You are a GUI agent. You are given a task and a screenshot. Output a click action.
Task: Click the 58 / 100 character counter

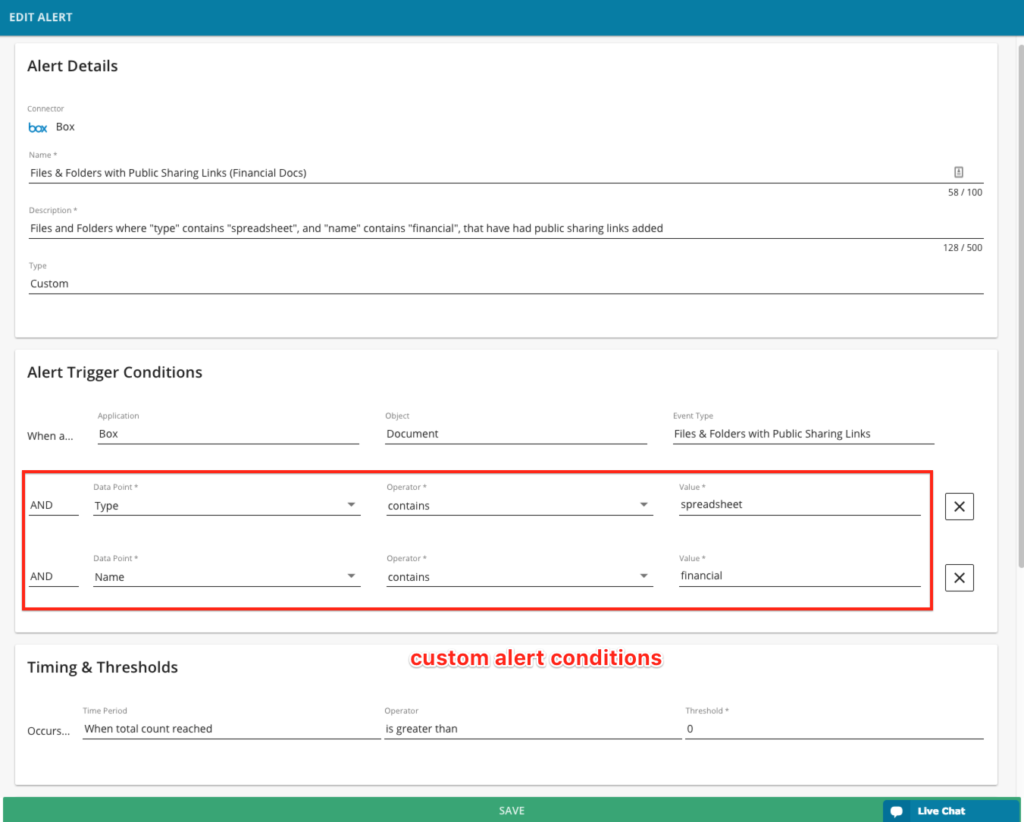coord(965,193)
